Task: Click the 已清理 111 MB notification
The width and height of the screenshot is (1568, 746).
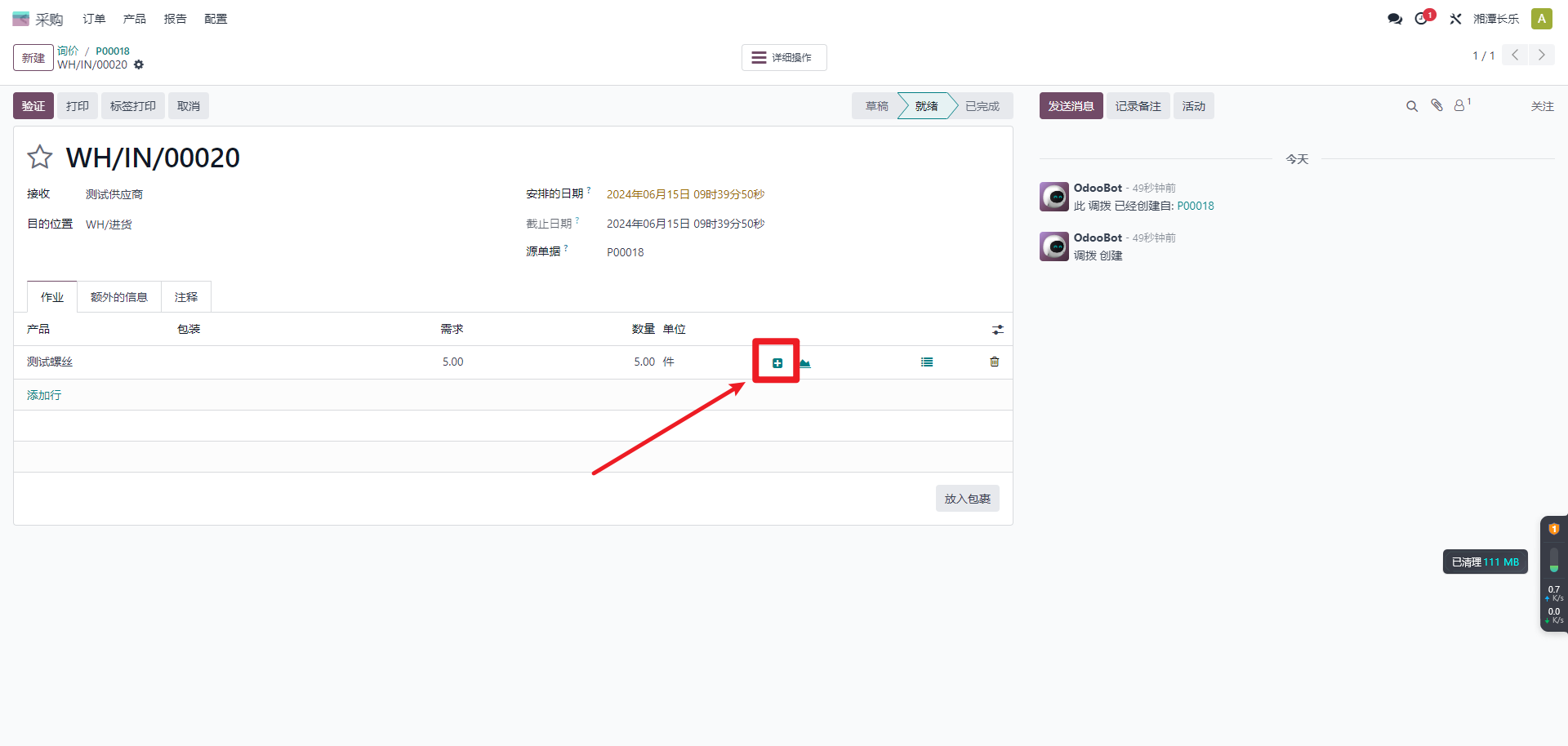Action: pyautogui.click(x=1485, y=562)
